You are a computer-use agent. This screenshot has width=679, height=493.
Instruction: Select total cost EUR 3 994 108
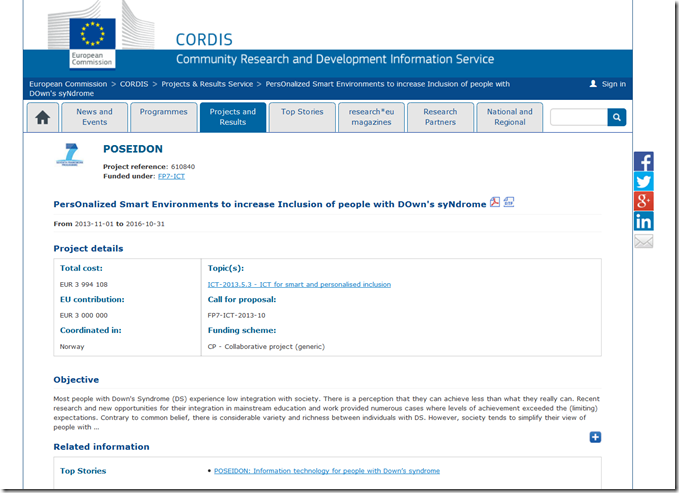[84, 285]
